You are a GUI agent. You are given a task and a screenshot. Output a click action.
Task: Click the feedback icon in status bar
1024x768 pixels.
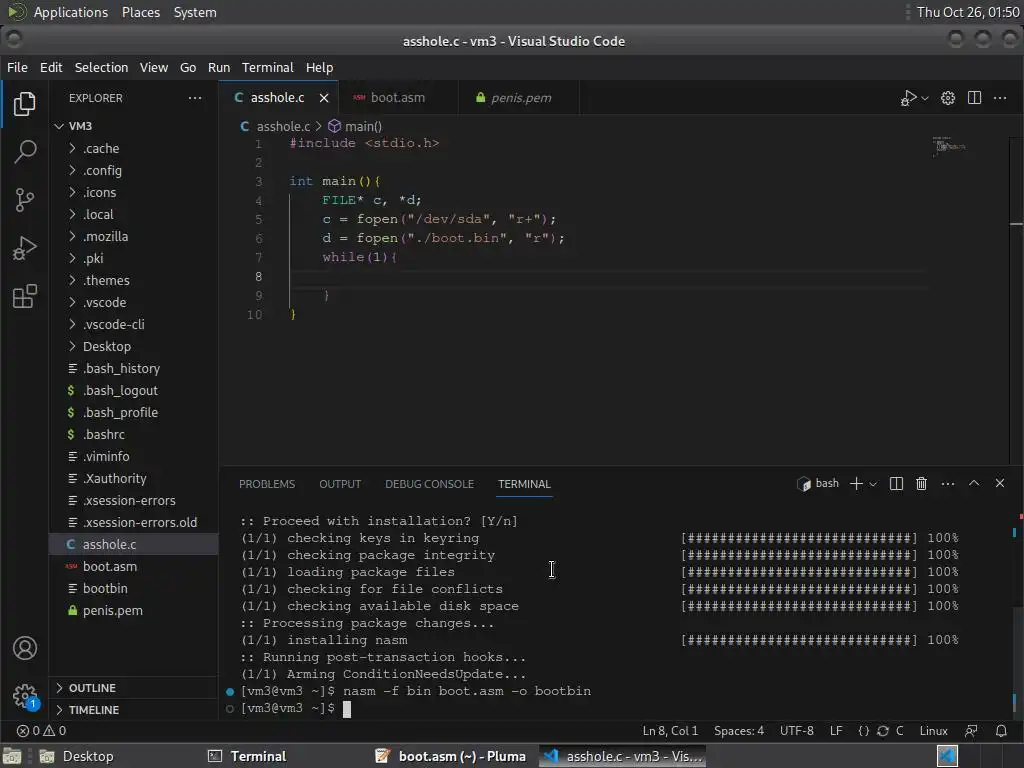pyautogui.click(x=971, y=731)
